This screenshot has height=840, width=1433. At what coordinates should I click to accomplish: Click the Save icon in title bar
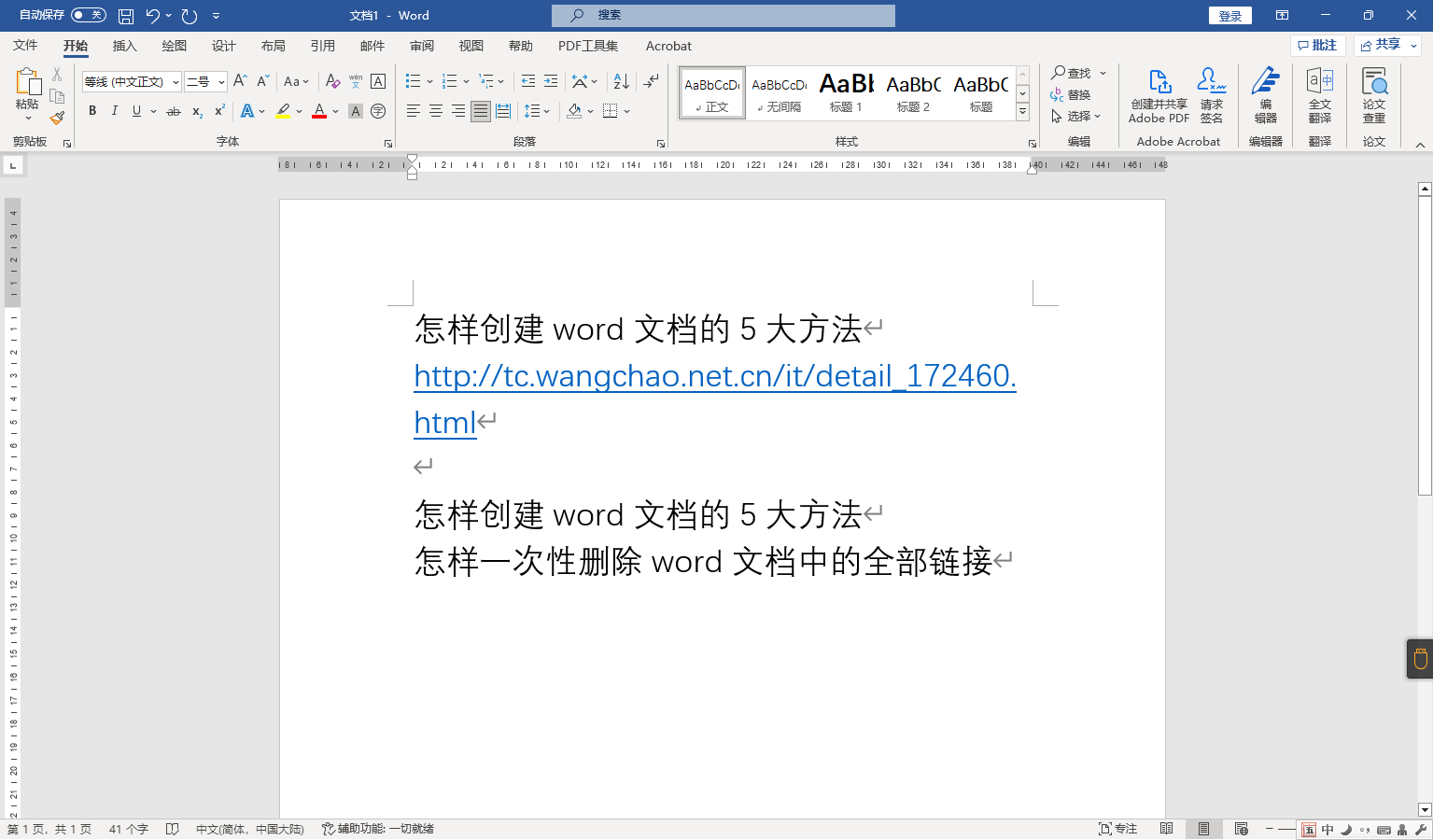point(126,16)
